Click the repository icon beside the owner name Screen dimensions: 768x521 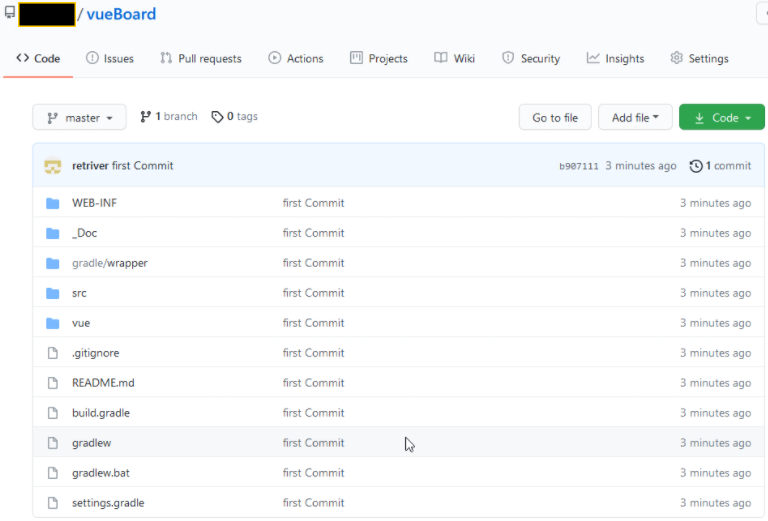[9, 12]
